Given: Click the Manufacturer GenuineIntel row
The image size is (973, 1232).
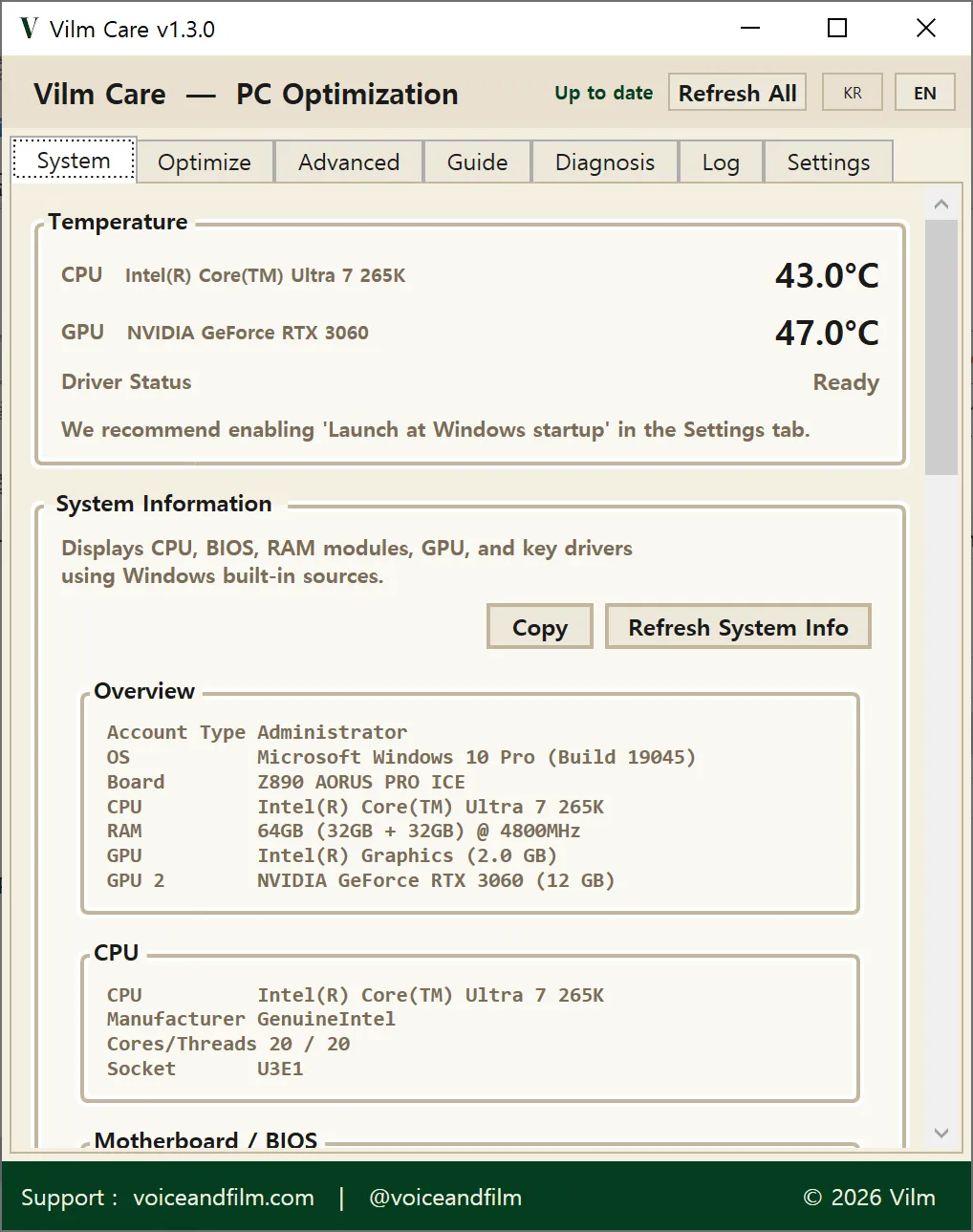Looking at the screenshot, I should pyautogui.click(x=251, y=1019).
